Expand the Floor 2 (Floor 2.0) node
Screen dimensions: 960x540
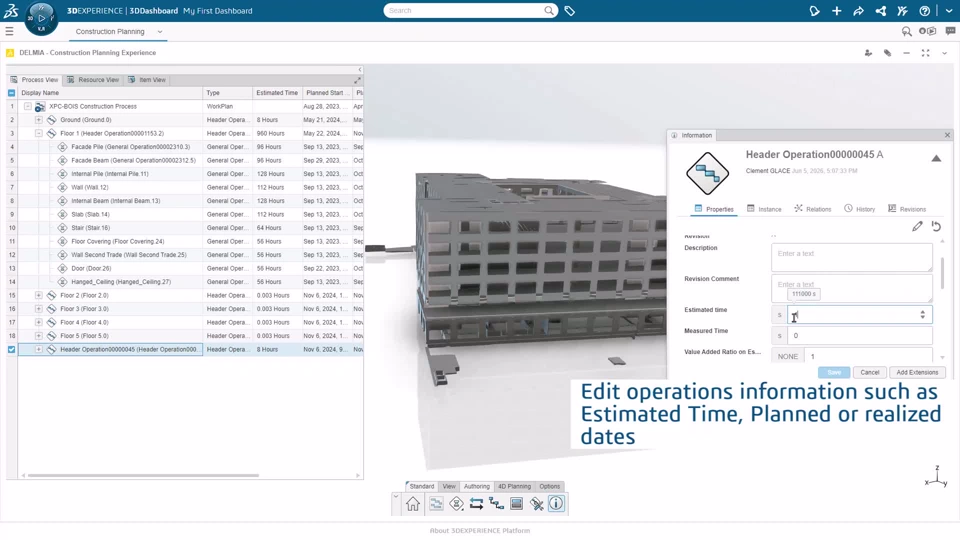click(39, 295)
